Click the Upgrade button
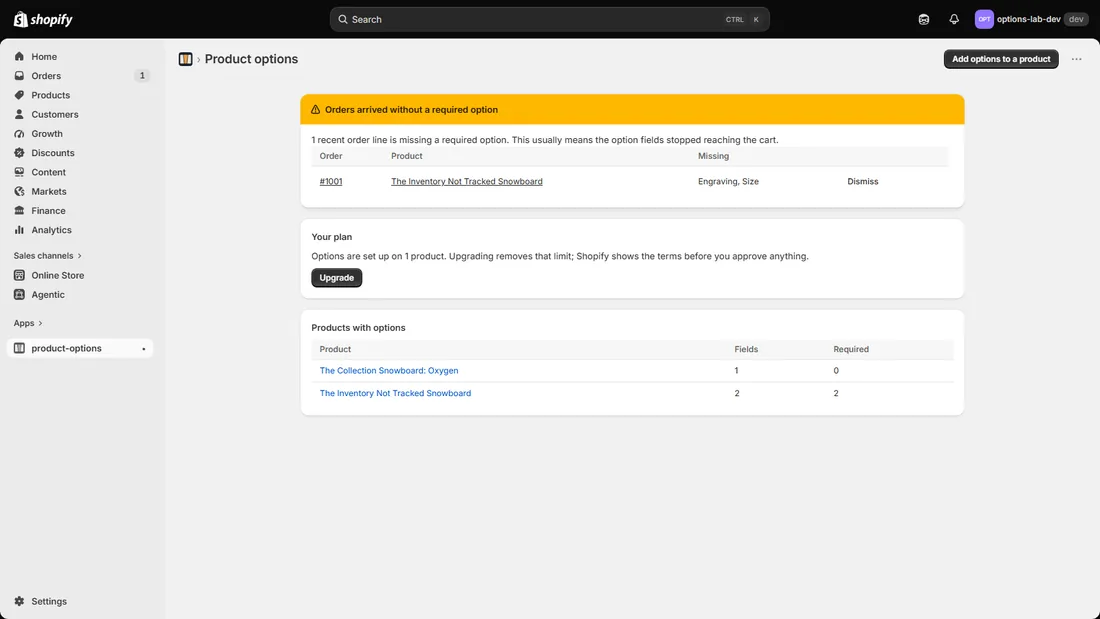 (337, 278)
